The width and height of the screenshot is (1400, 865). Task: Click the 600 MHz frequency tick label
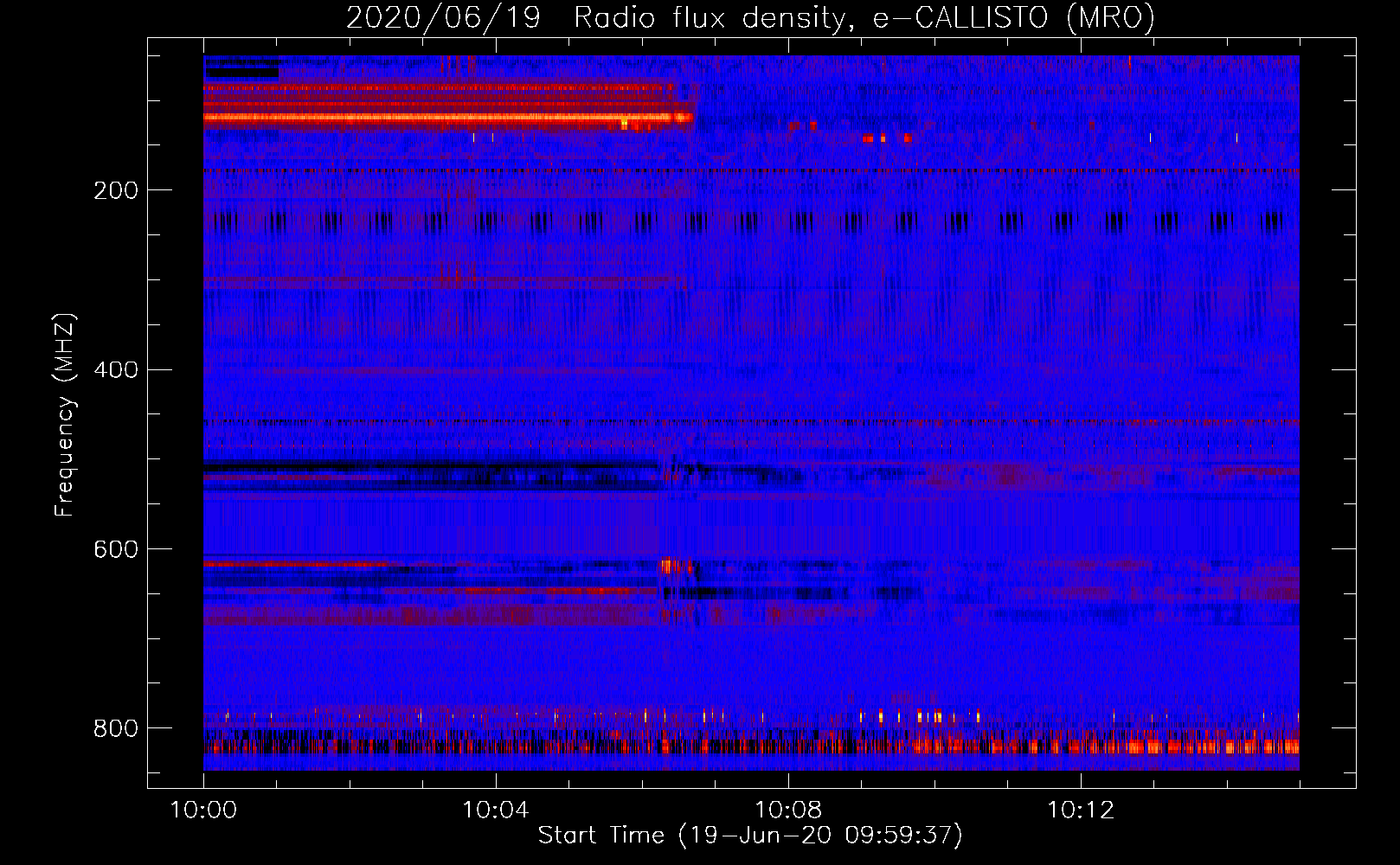click(x=116, y=549)
